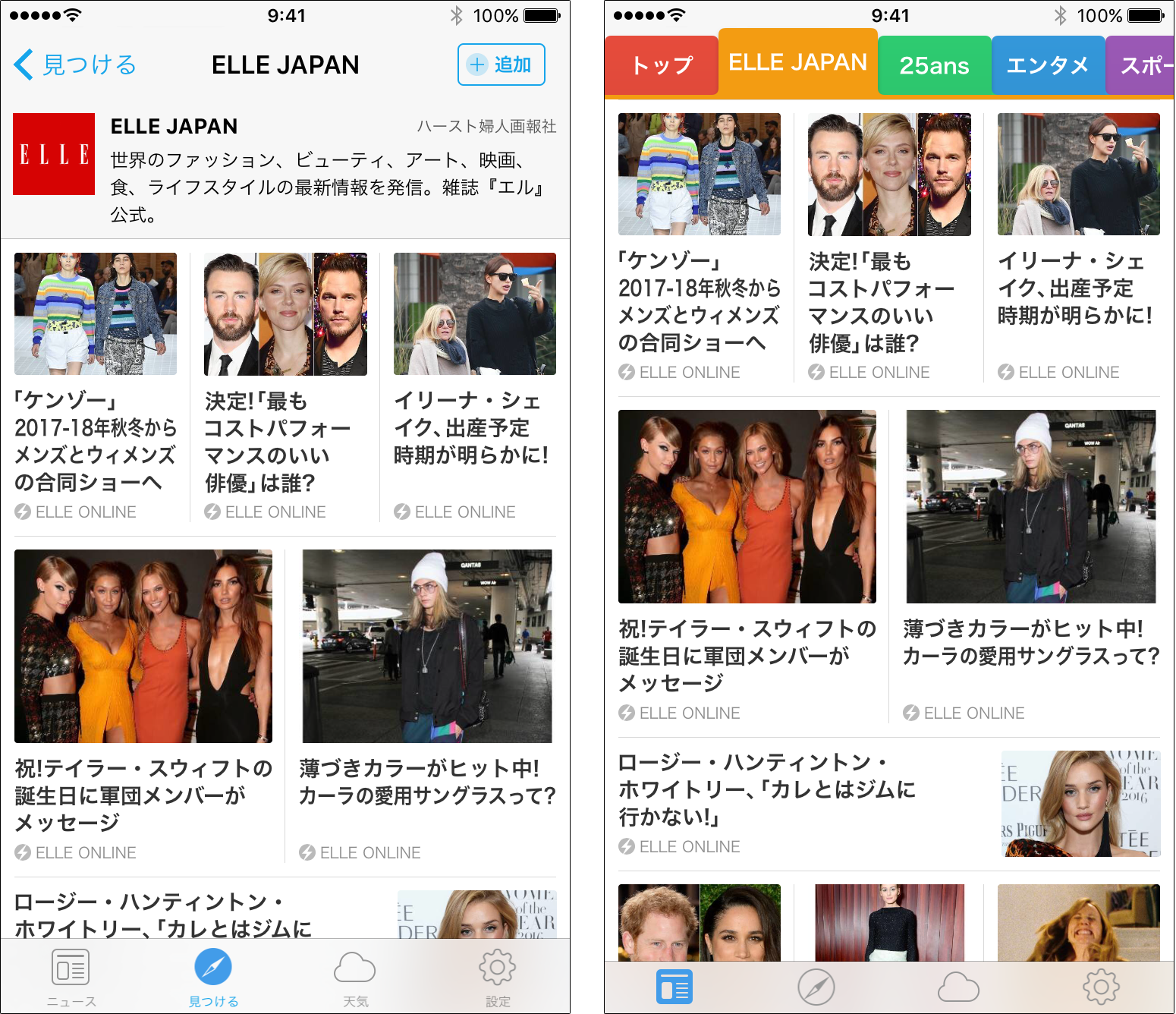Open the ケンゾー runway thumbnail in left phone

[x=96, y=314]
